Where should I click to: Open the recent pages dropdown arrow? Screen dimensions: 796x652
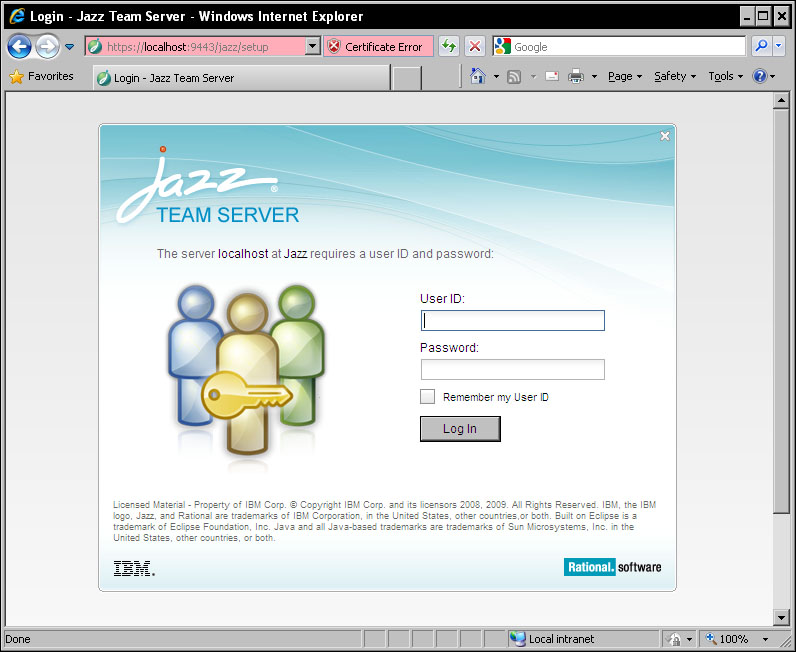coord(70,47)
